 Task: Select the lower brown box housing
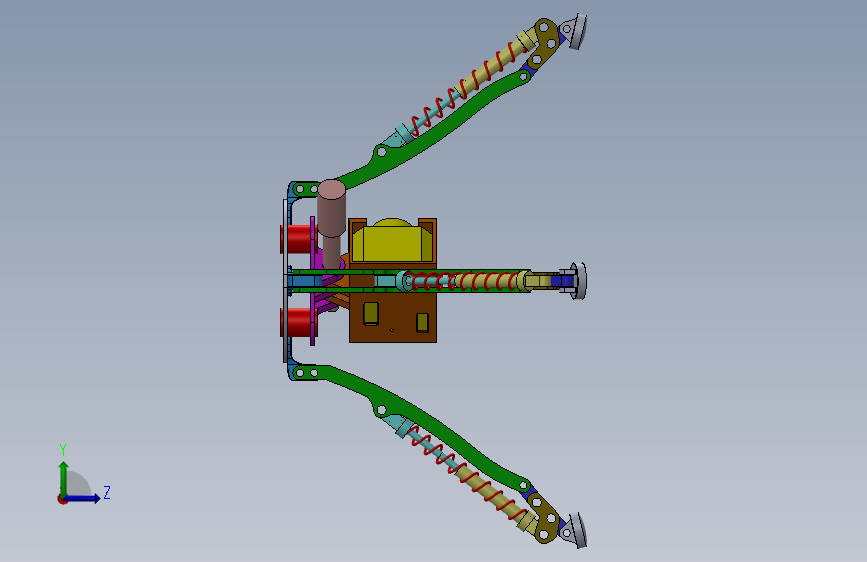pos(393,316)
